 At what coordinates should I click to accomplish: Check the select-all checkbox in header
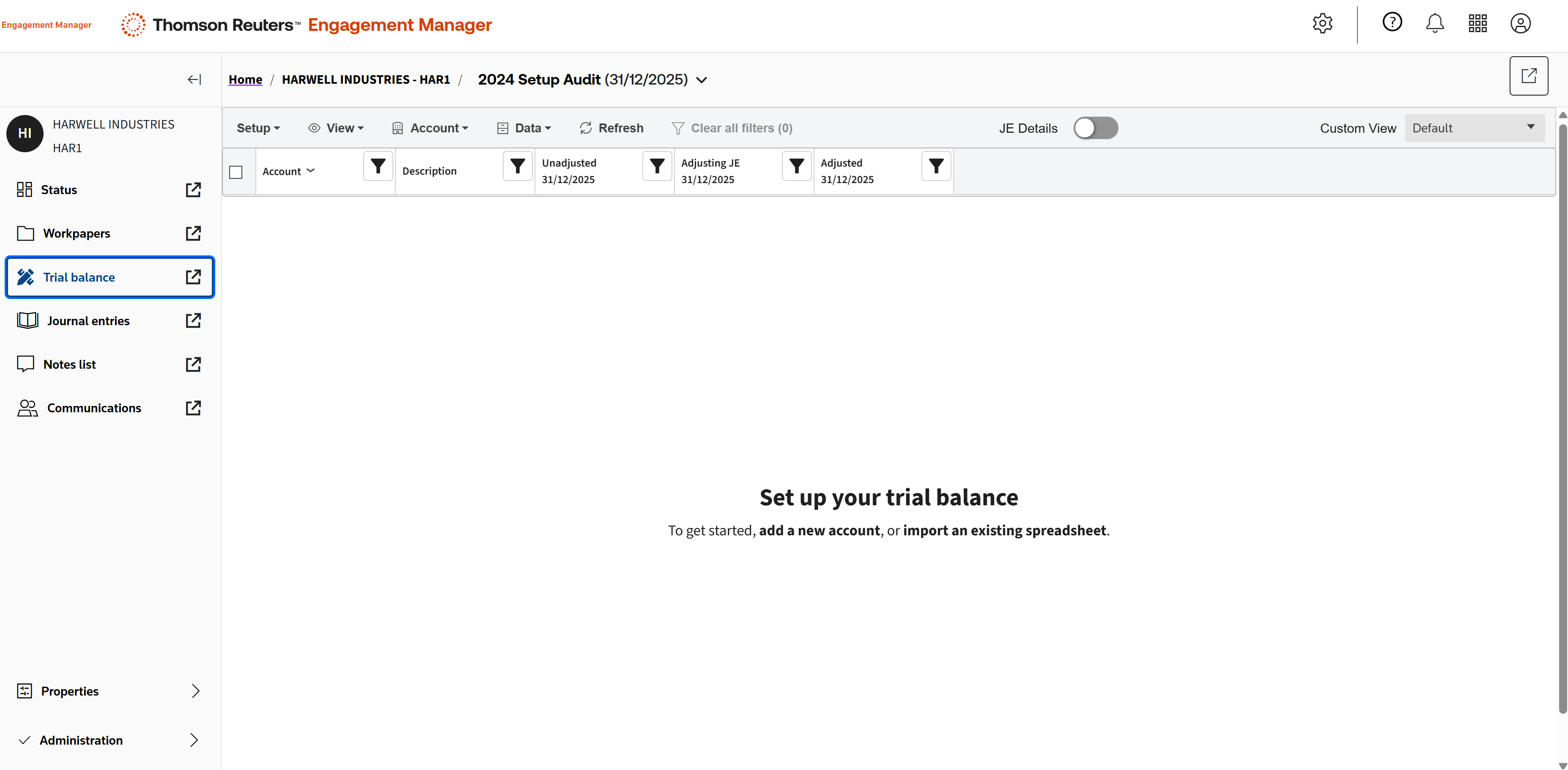[x=236, y=172]
